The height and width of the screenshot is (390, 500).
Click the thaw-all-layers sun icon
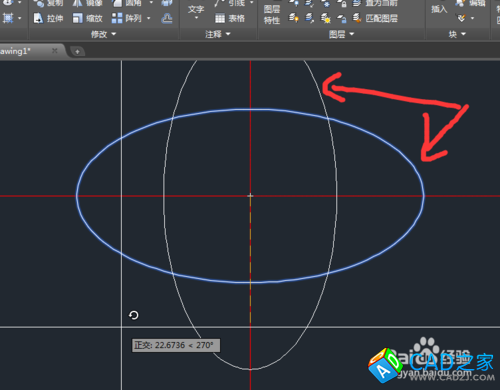[x=325, y=18]
